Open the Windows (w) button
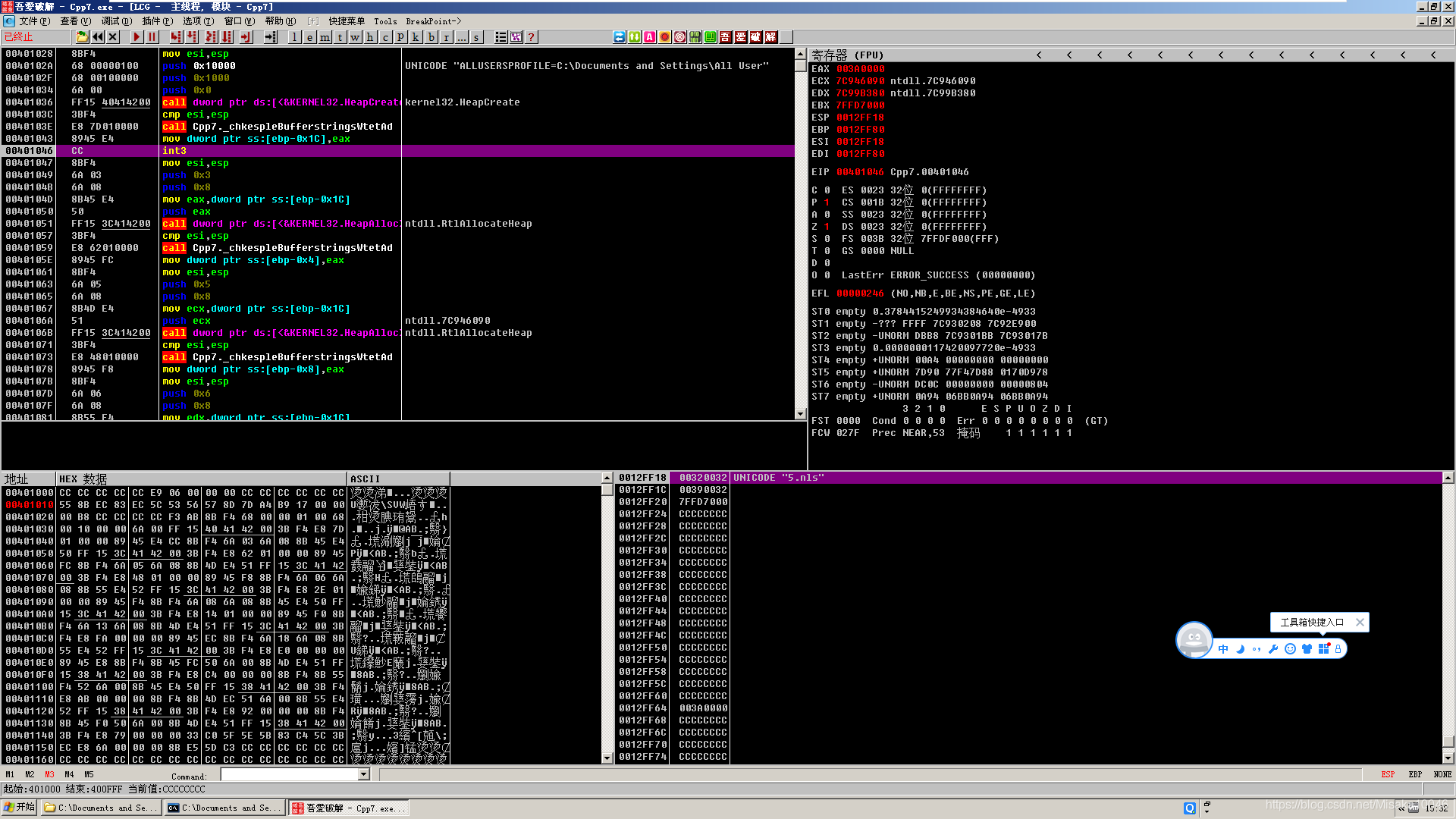Viewport: 1456px width, 819px height. coord(355,37)
